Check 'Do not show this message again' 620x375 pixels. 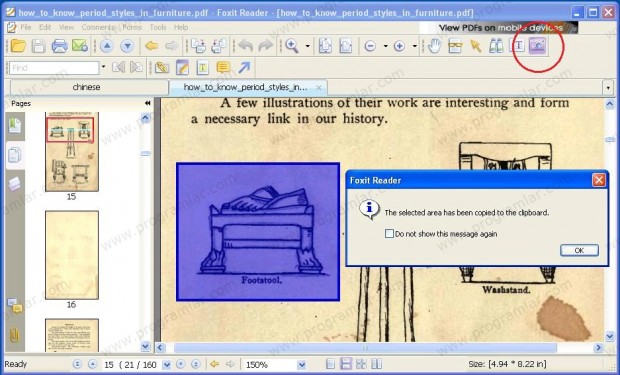tap(389, 234)
